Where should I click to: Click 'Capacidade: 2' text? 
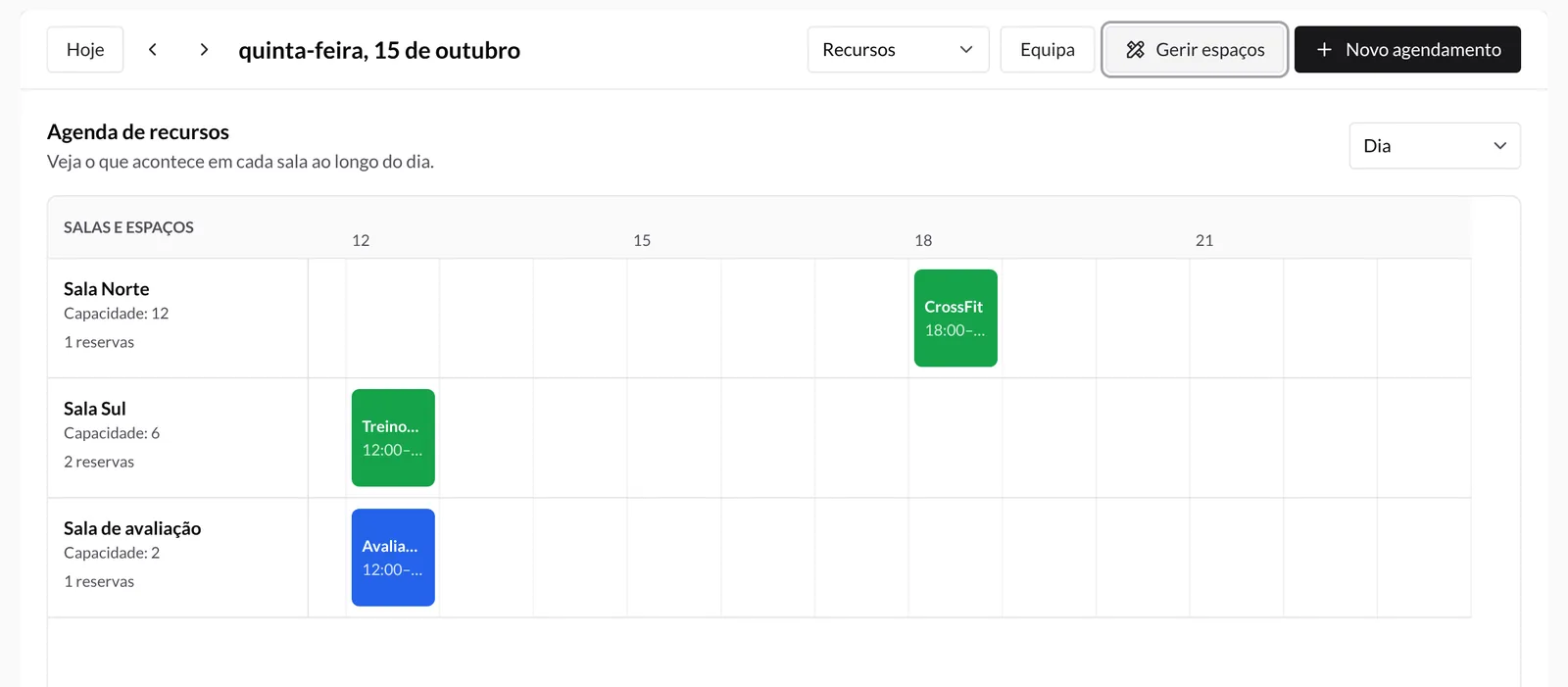112,553
